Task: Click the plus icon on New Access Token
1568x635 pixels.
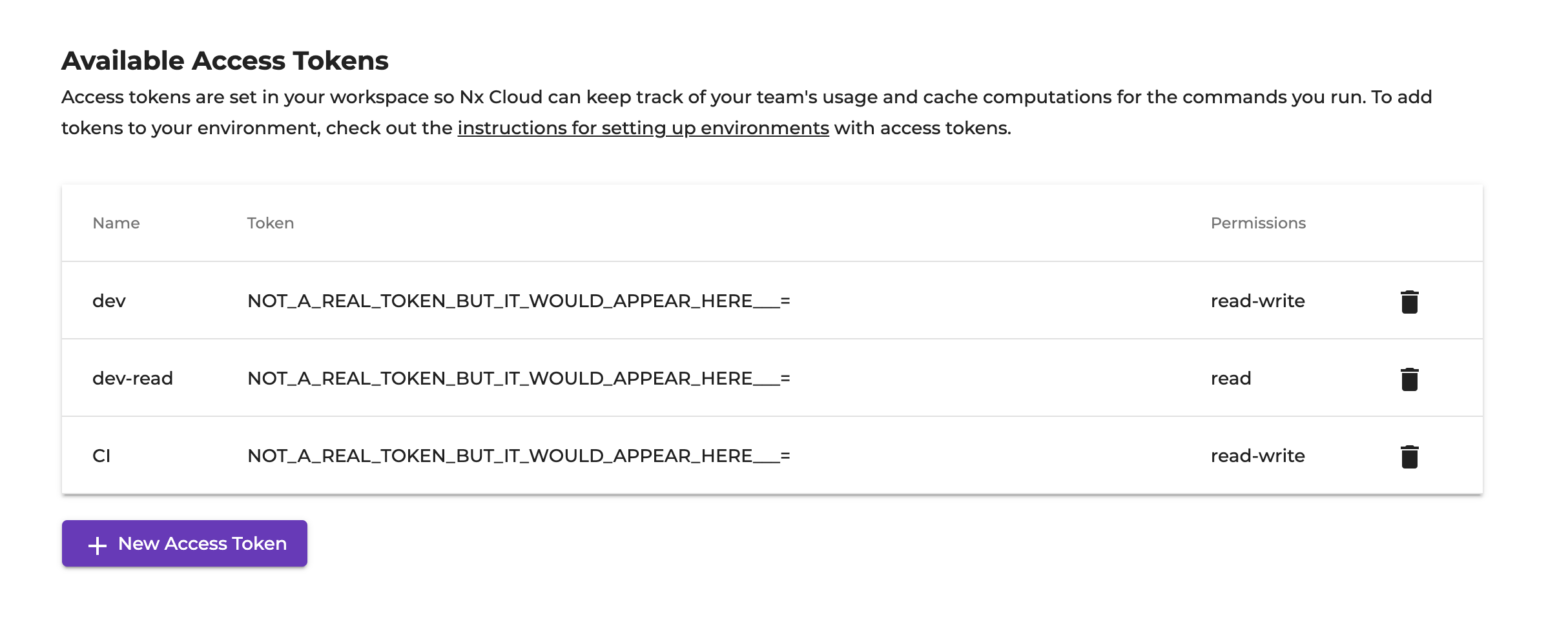Action: (98, 545)
